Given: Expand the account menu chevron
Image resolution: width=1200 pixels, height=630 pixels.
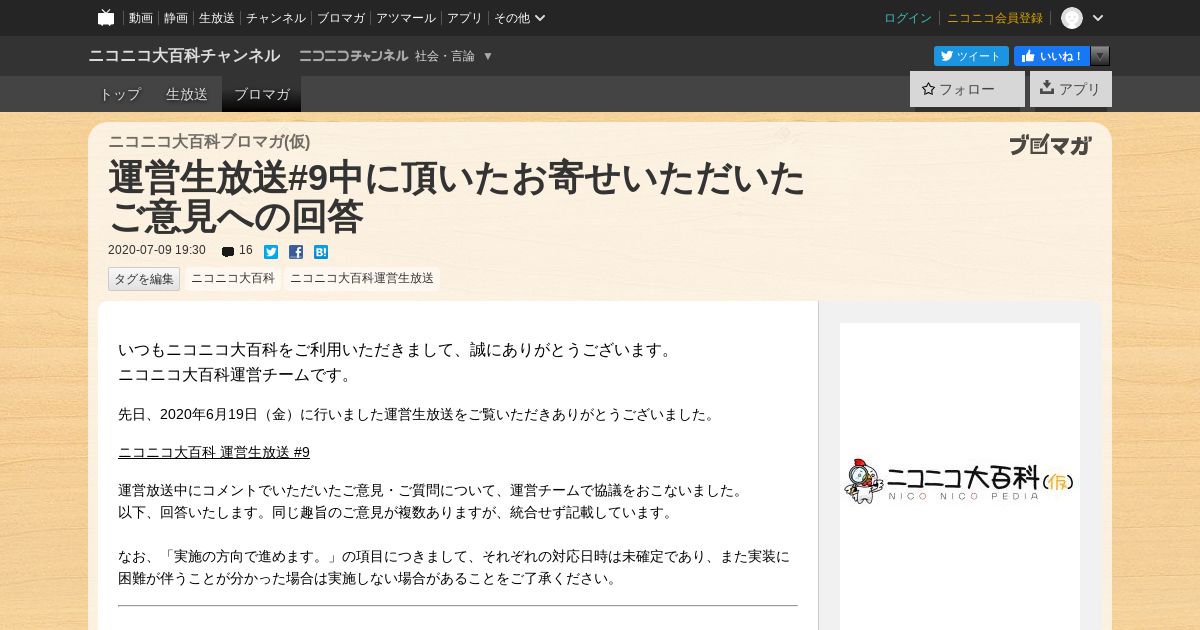Looking at the screenshot, I should click(x=1098, y=18).
